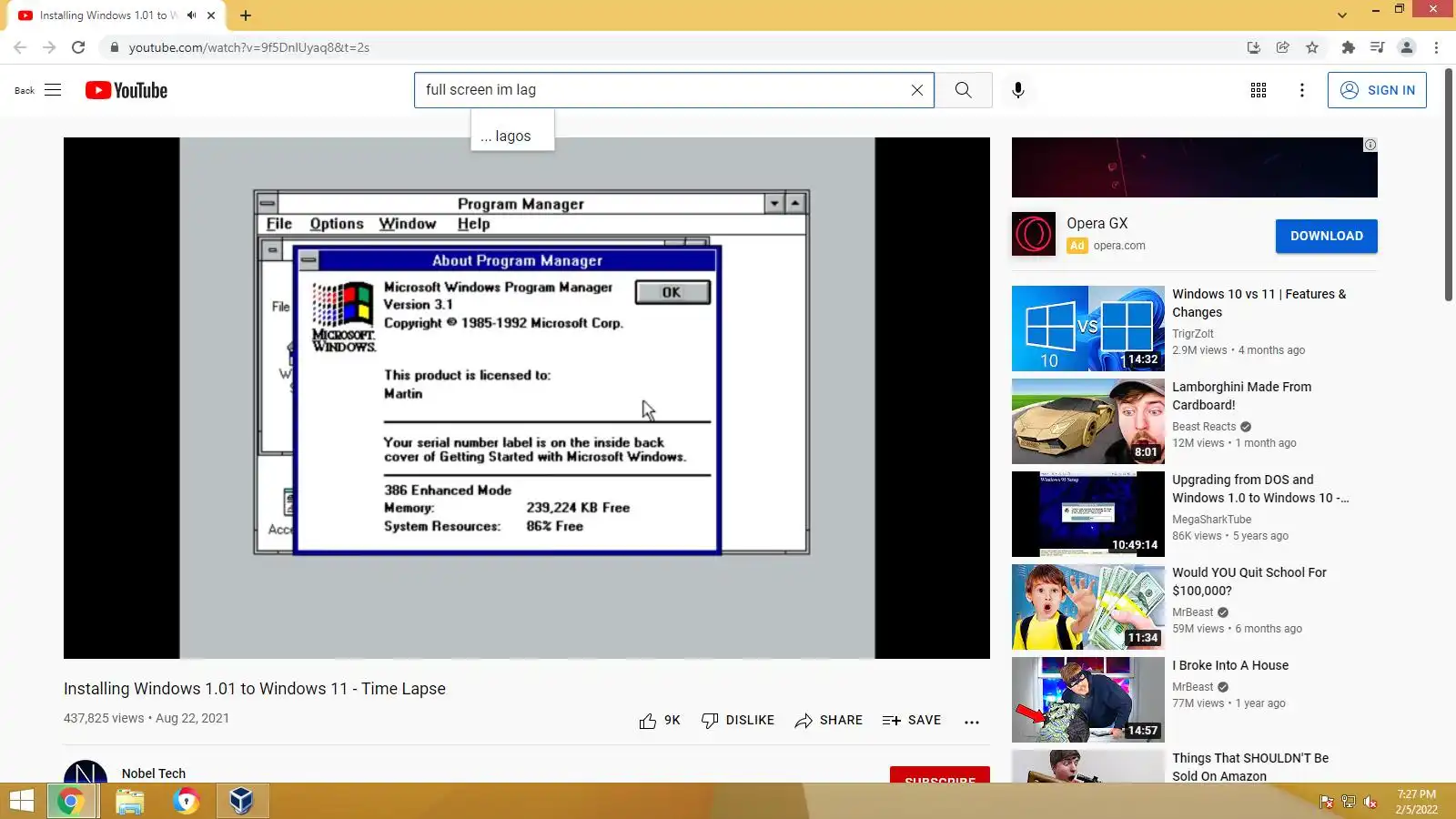Go back with the browser back arrow
Viewport: 1456px width, 819px height.
tap(20, 47)
